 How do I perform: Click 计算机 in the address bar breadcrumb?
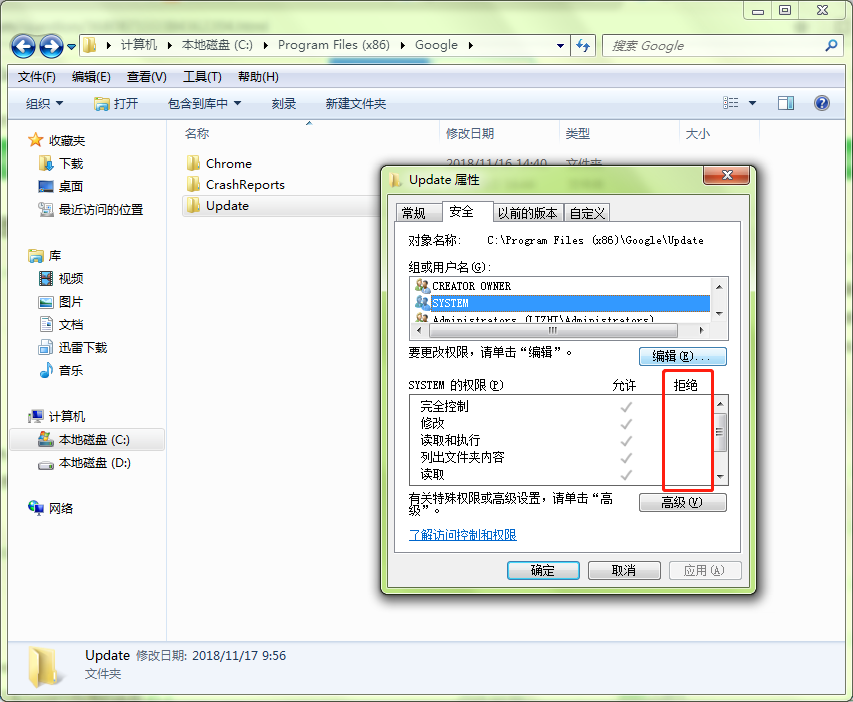point(139,45)
